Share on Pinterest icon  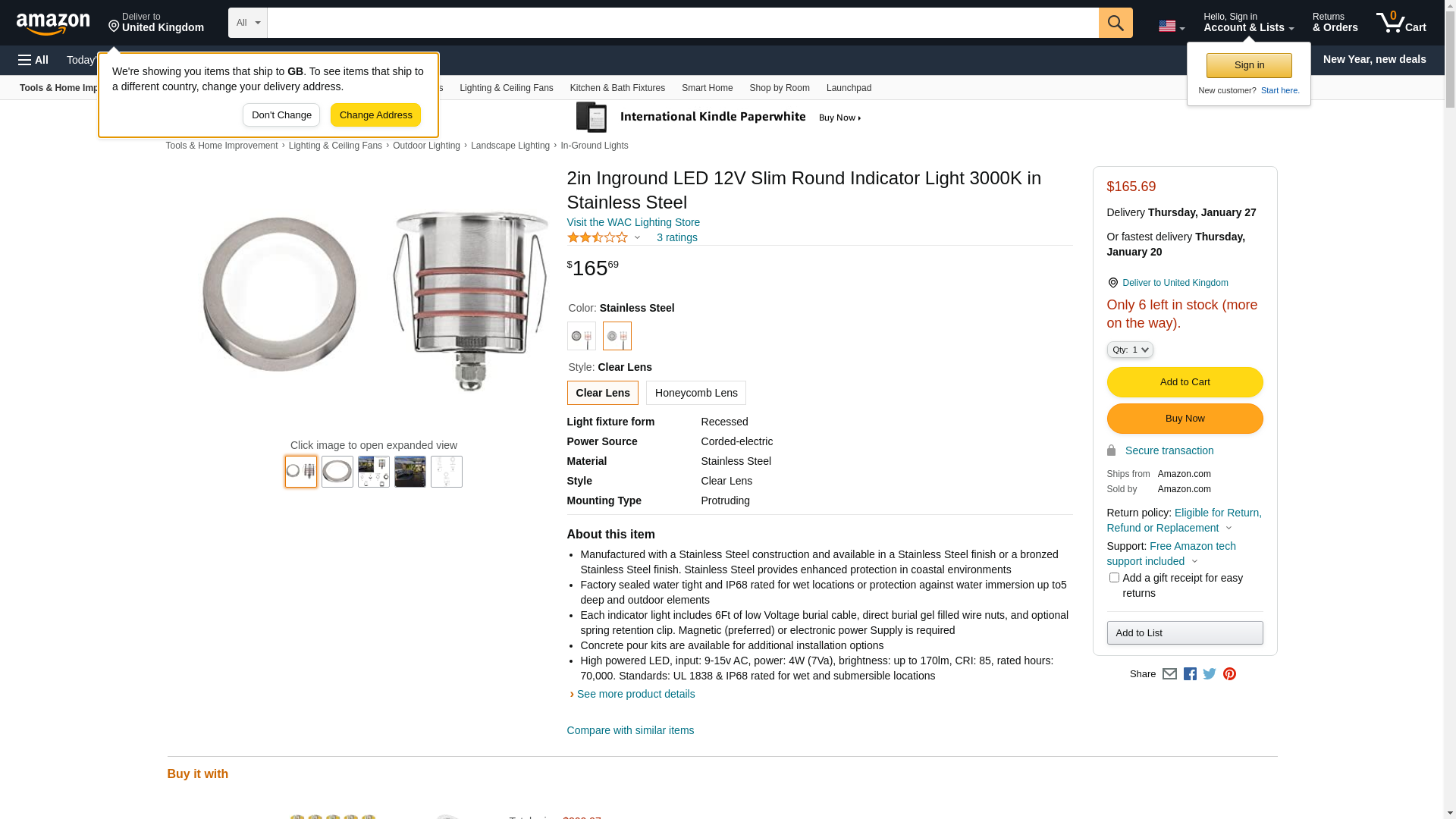[x=1229, y=674]
